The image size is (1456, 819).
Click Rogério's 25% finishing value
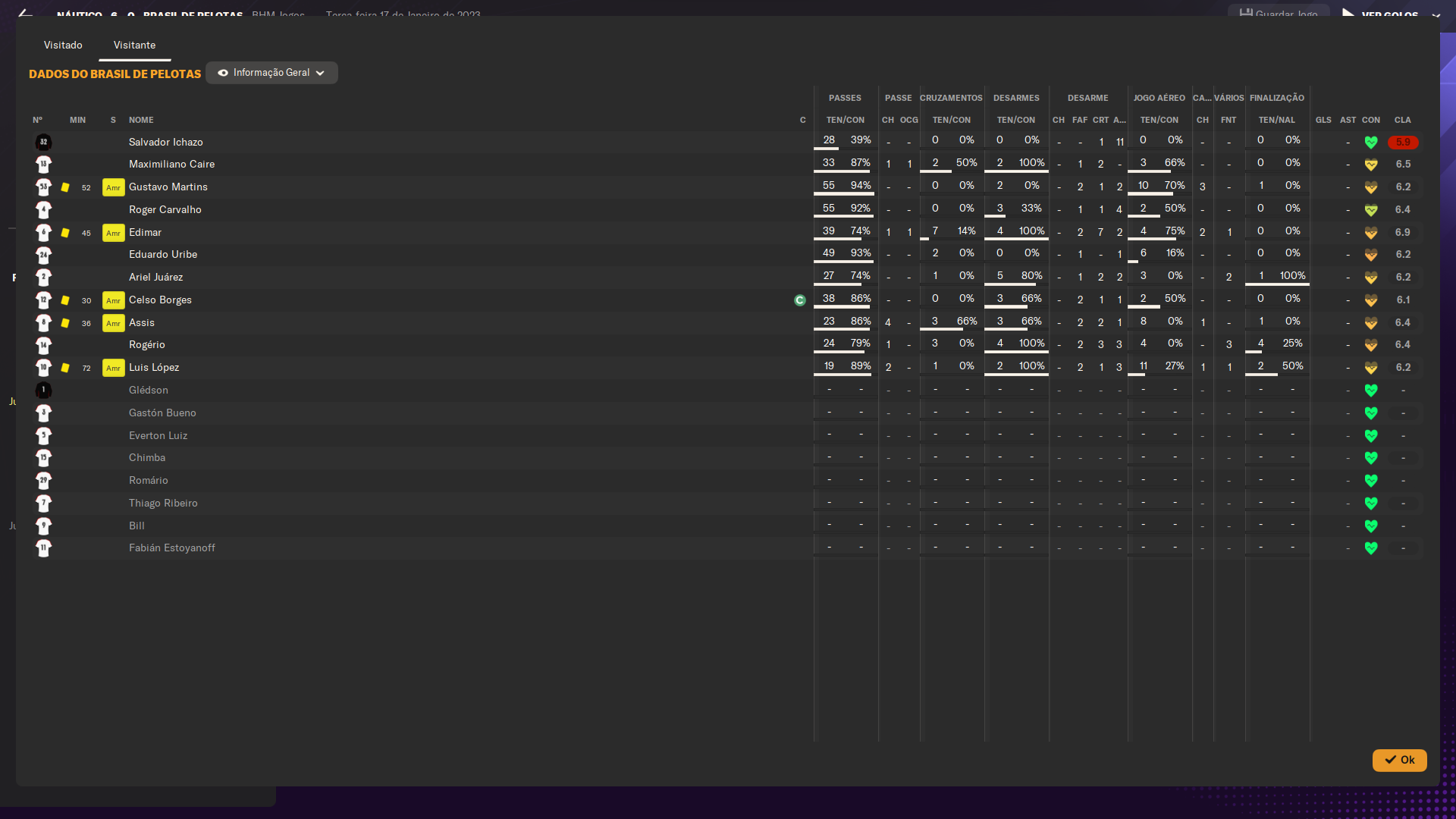coord(1293,343)
